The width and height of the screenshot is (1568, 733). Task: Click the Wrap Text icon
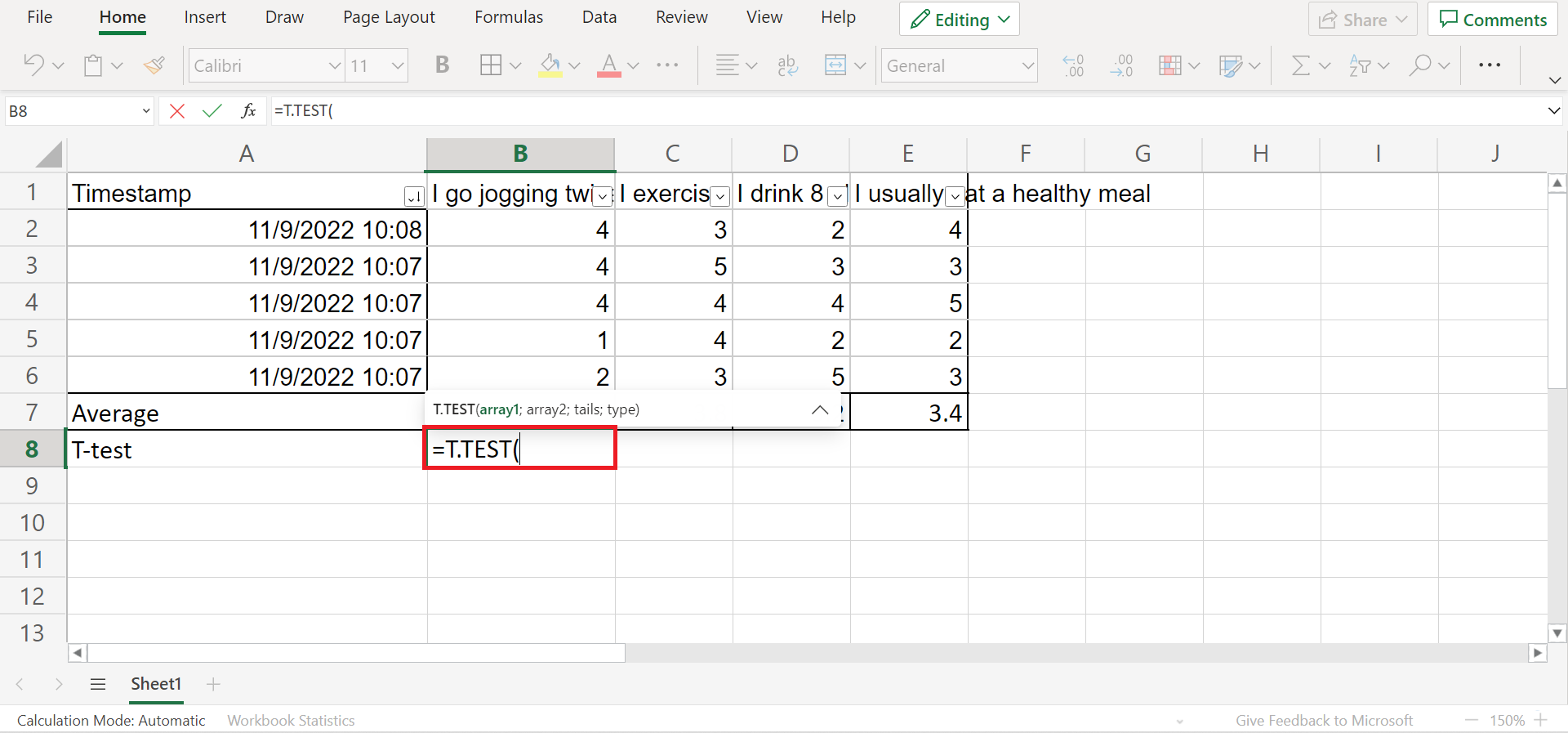(787, 65)
